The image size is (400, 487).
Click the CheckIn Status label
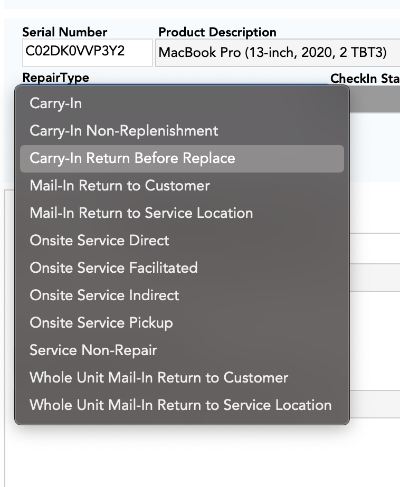(x=365, y=78)
